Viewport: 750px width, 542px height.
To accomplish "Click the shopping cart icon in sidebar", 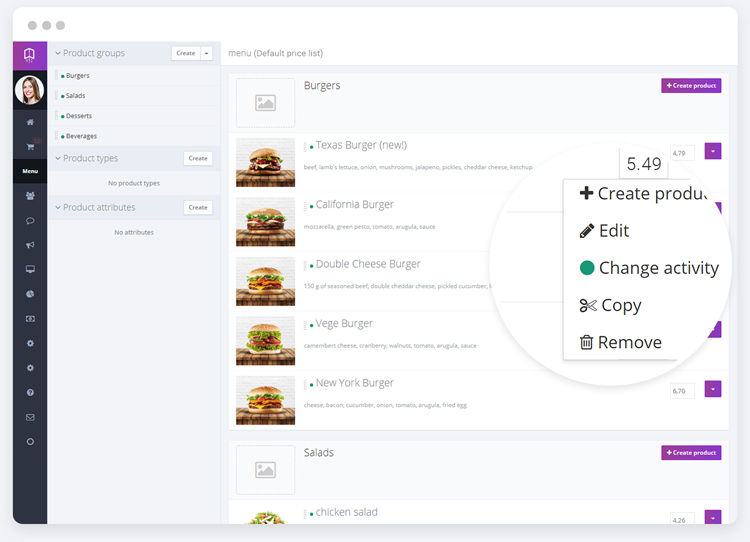I will click(x=30, y=147).
